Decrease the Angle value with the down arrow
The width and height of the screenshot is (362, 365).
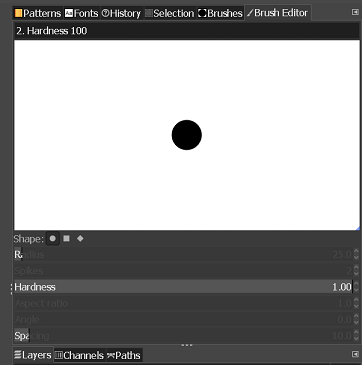coord(356,323)
